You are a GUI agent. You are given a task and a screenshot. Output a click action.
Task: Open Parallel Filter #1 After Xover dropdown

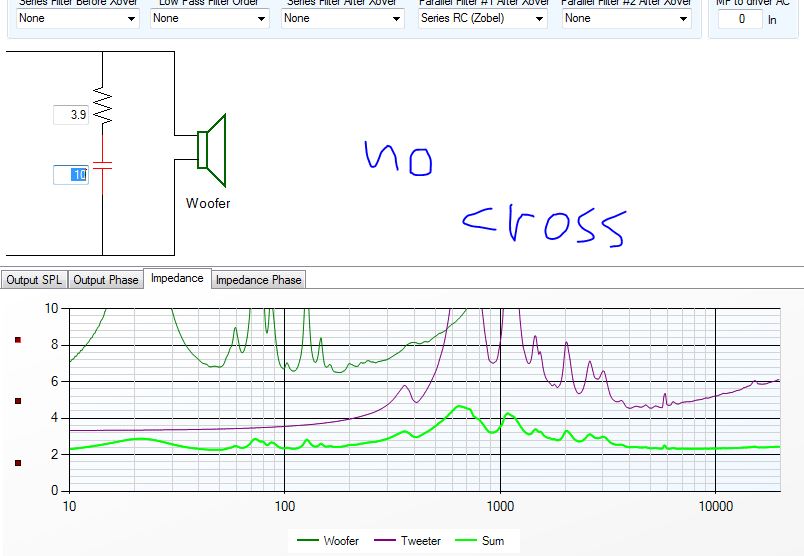click(483, 18)
